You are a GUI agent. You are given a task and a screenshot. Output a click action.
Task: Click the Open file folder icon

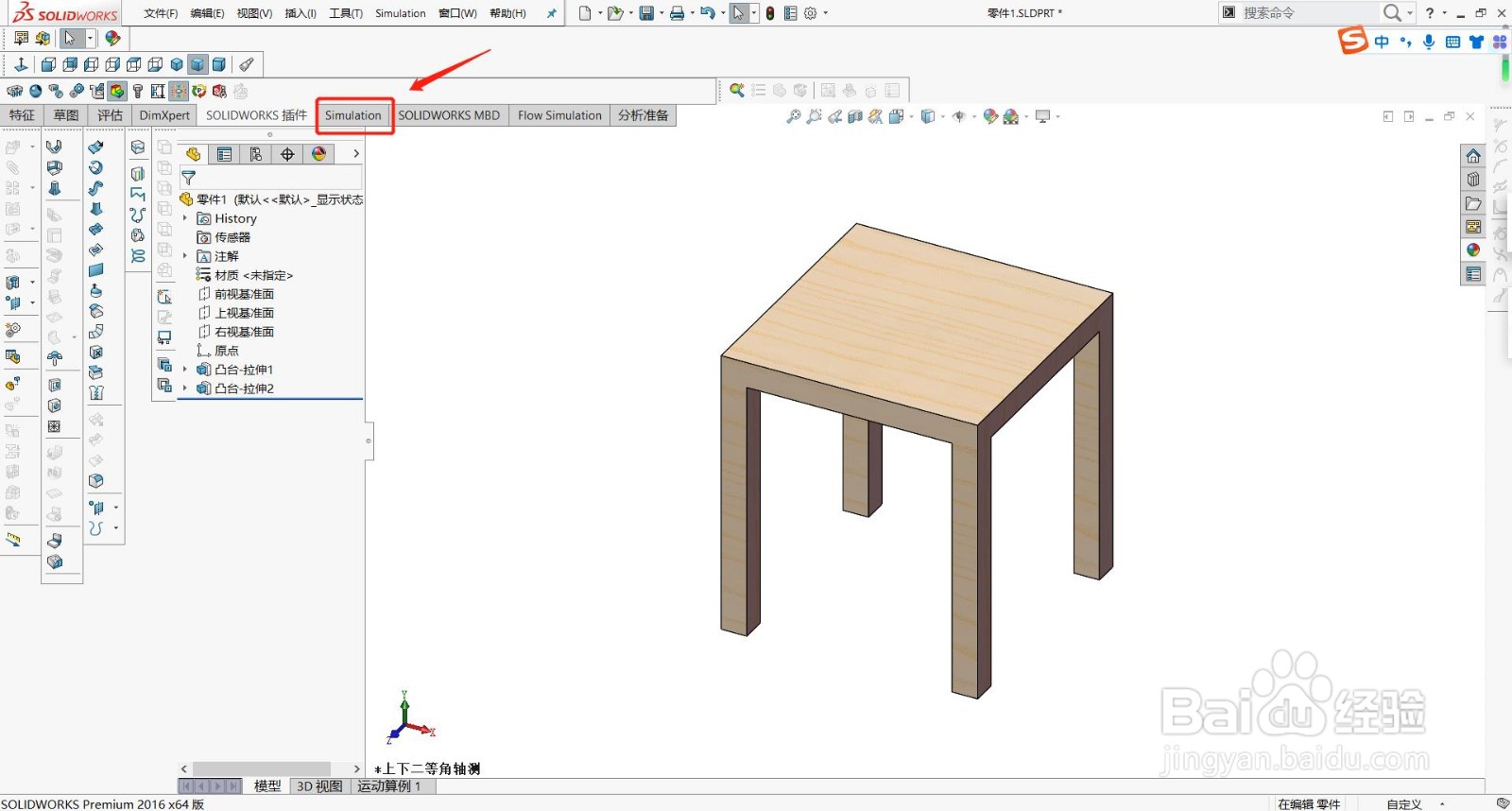(x=615, y=13)
